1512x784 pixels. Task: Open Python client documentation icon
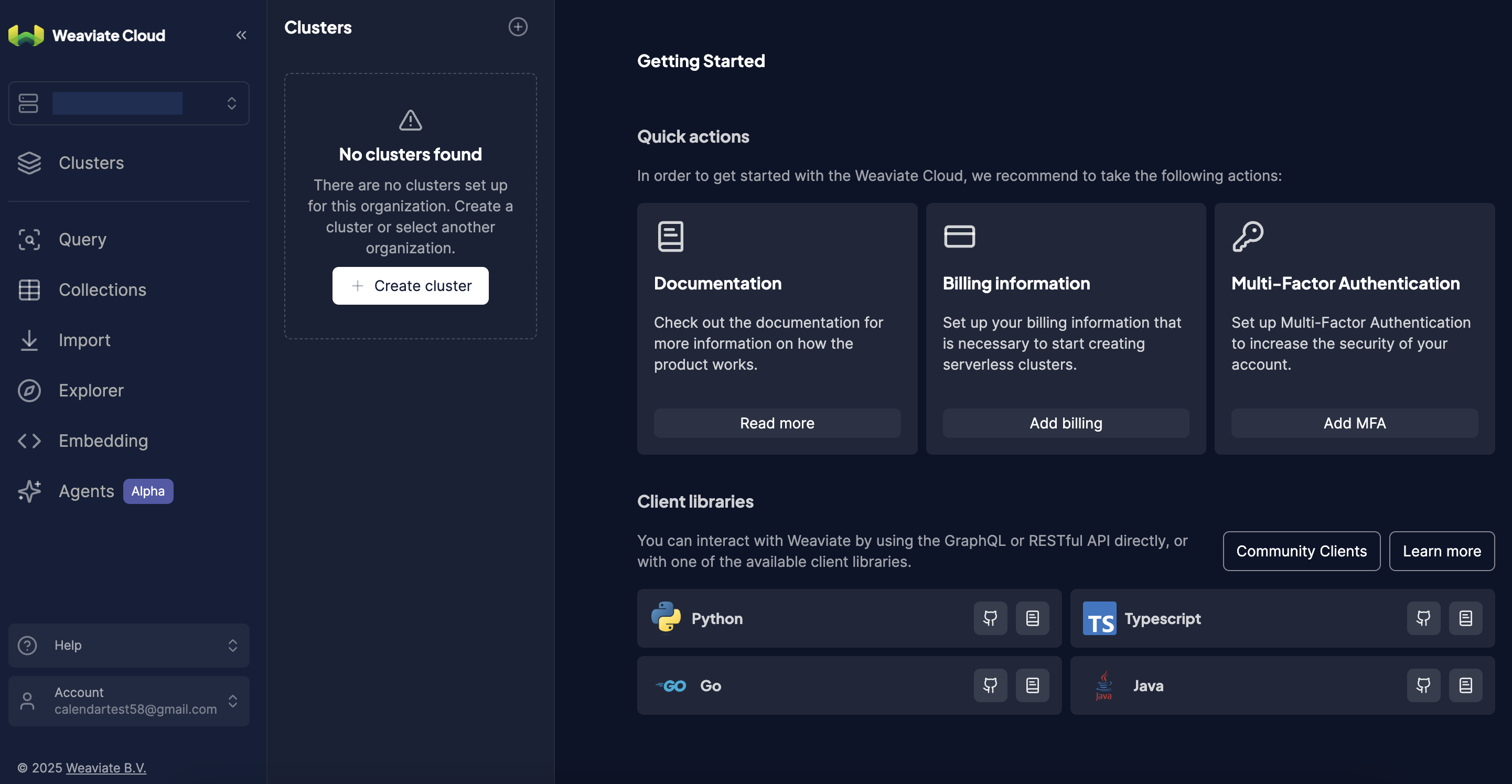click(x=1032, y=618)
